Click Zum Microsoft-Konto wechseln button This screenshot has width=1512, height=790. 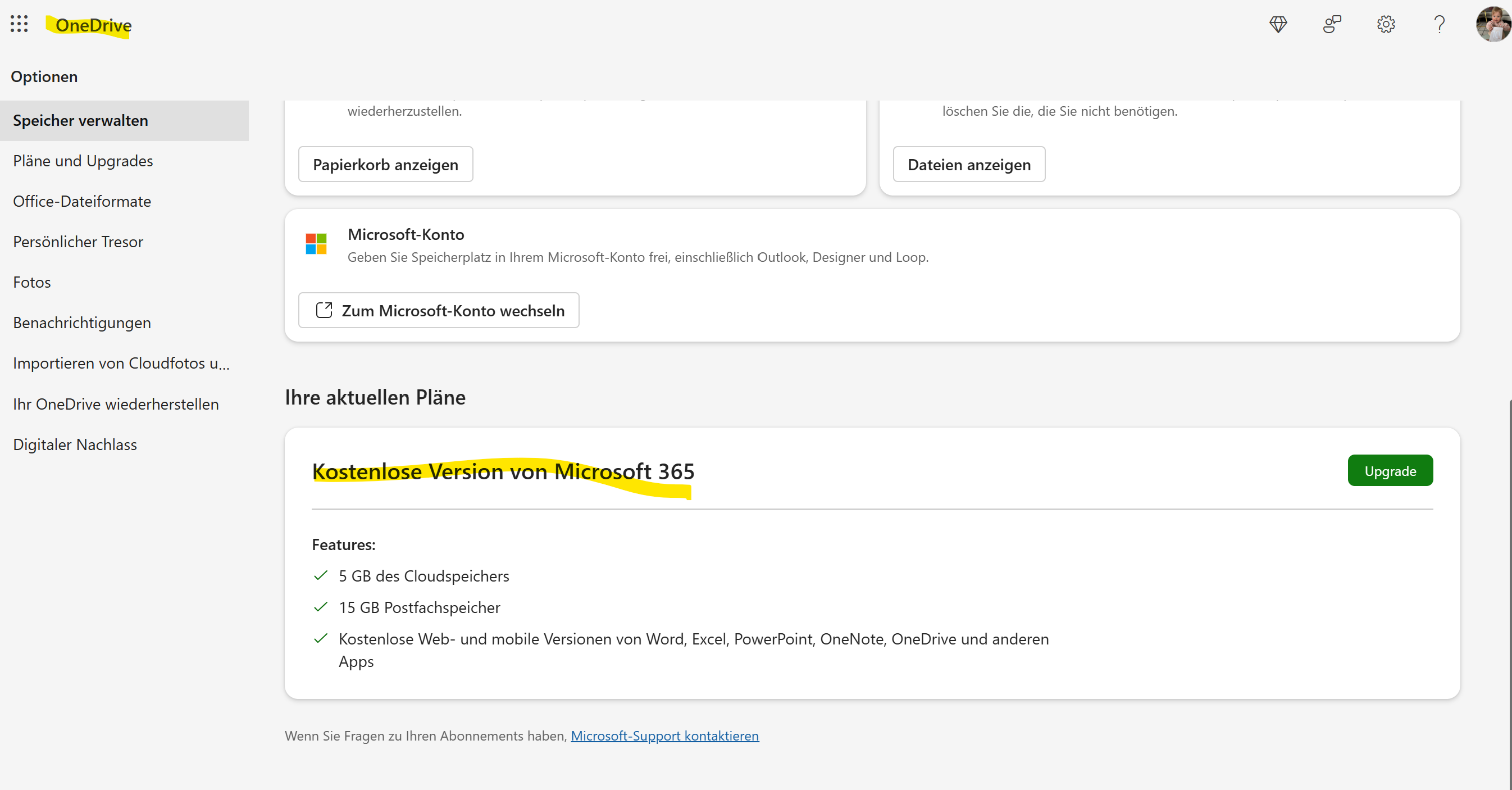(x=439, y=311)
